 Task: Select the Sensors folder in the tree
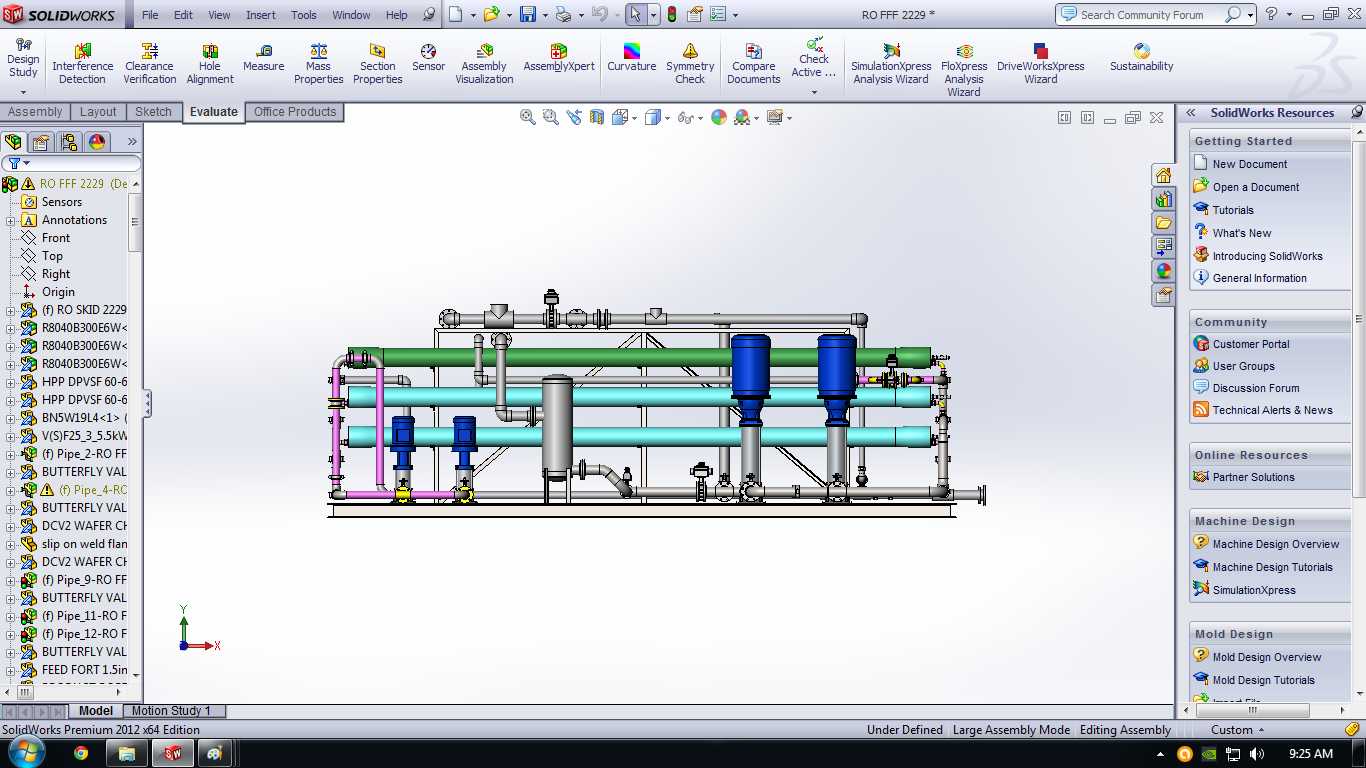click(62, 202)
